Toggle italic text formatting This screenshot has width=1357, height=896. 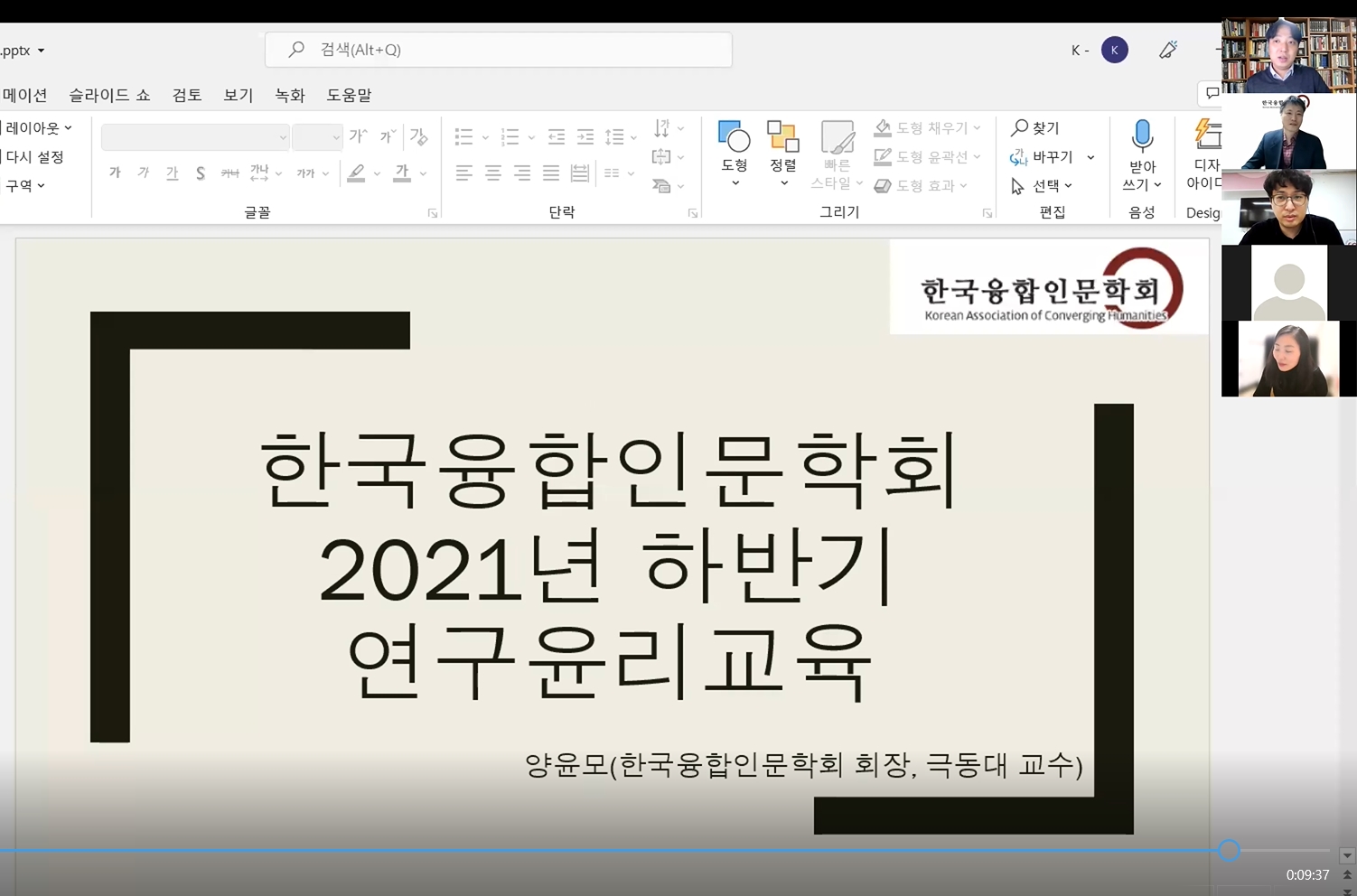click(144, 173)
